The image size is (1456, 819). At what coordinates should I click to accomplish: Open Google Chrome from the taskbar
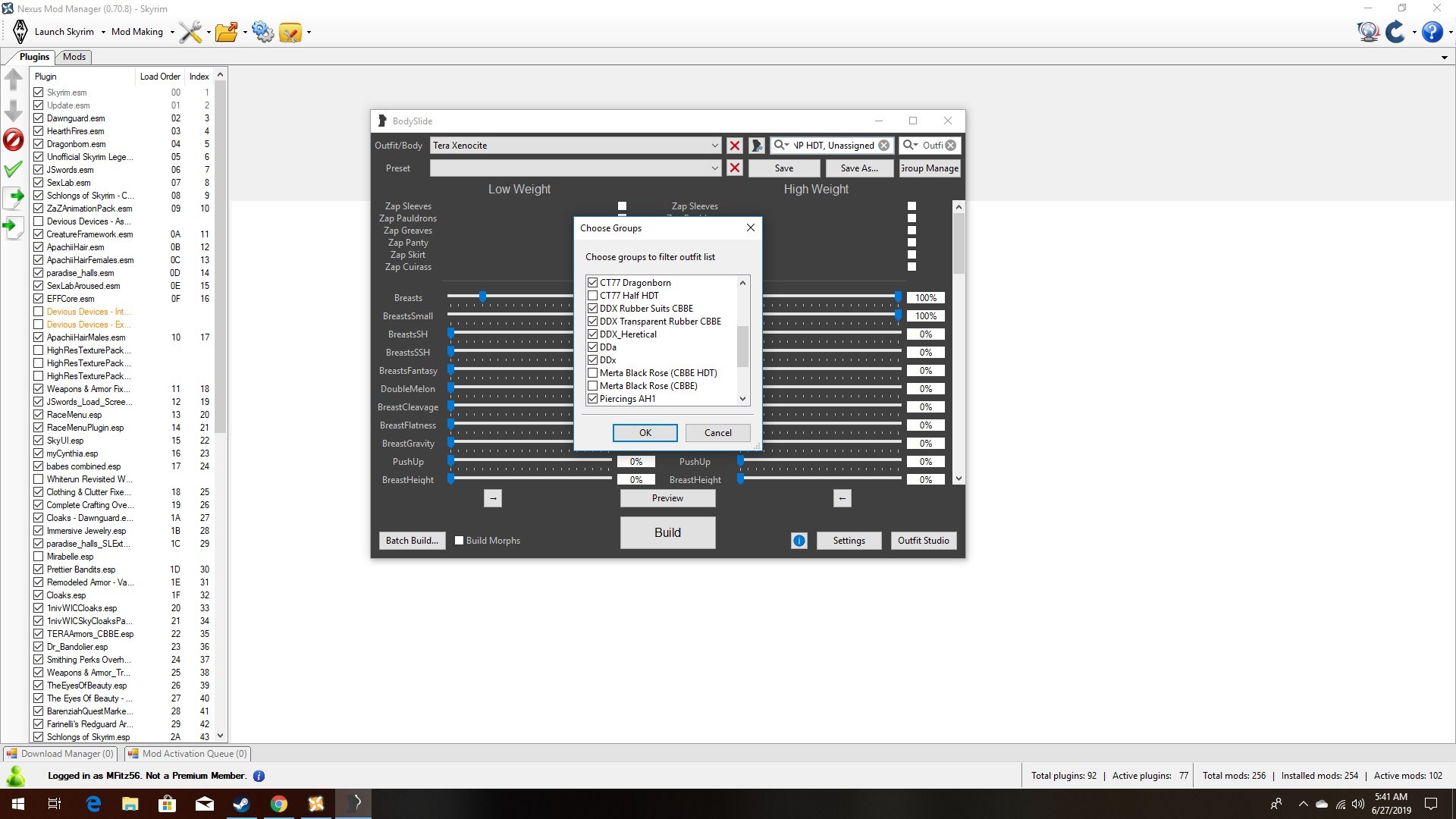(x=279, y=804)
